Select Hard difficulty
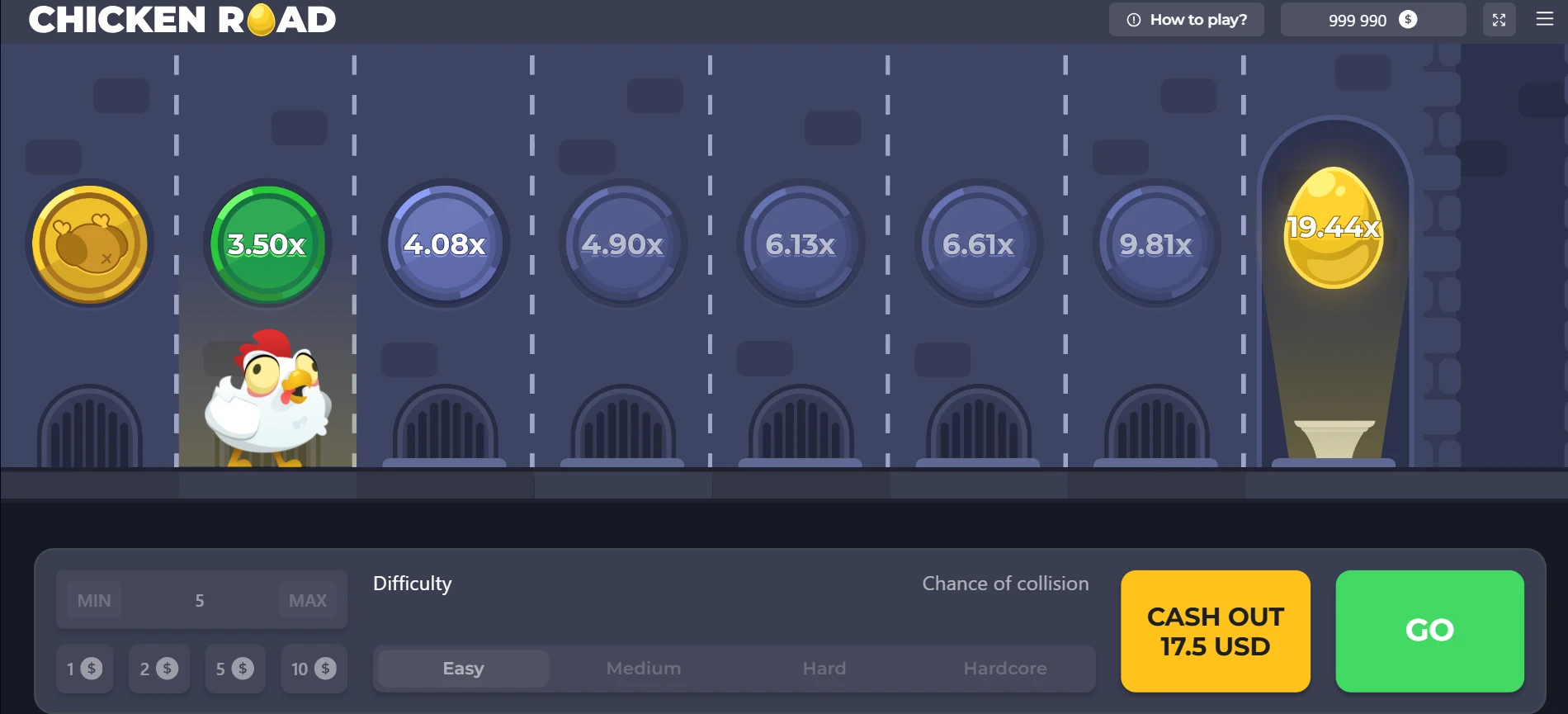Screen dimensions: 1568x714 pyautogui.click(x=824, y=669)
